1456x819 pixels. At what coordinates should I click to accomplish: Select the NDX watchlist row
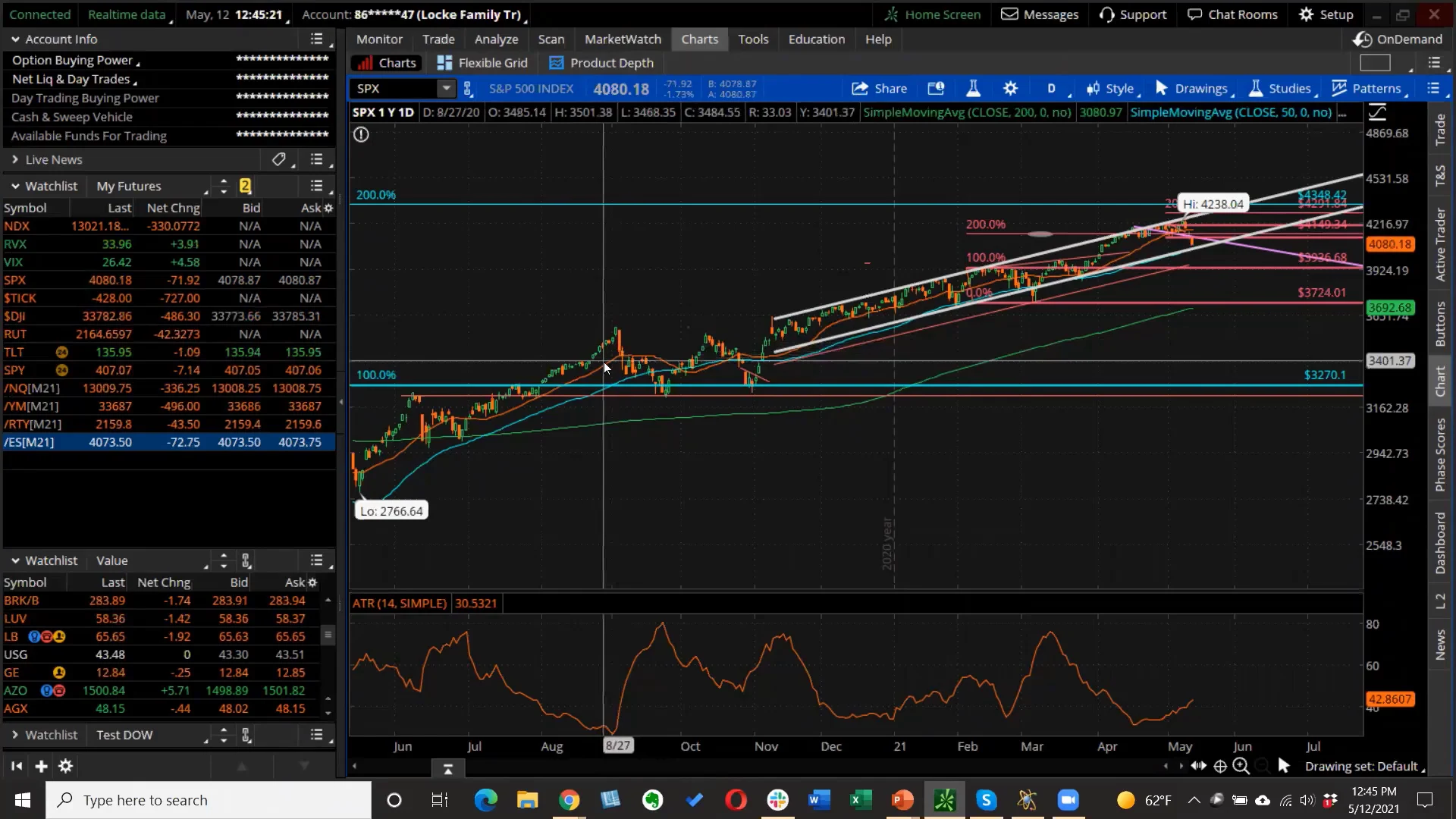click(168, 226)
